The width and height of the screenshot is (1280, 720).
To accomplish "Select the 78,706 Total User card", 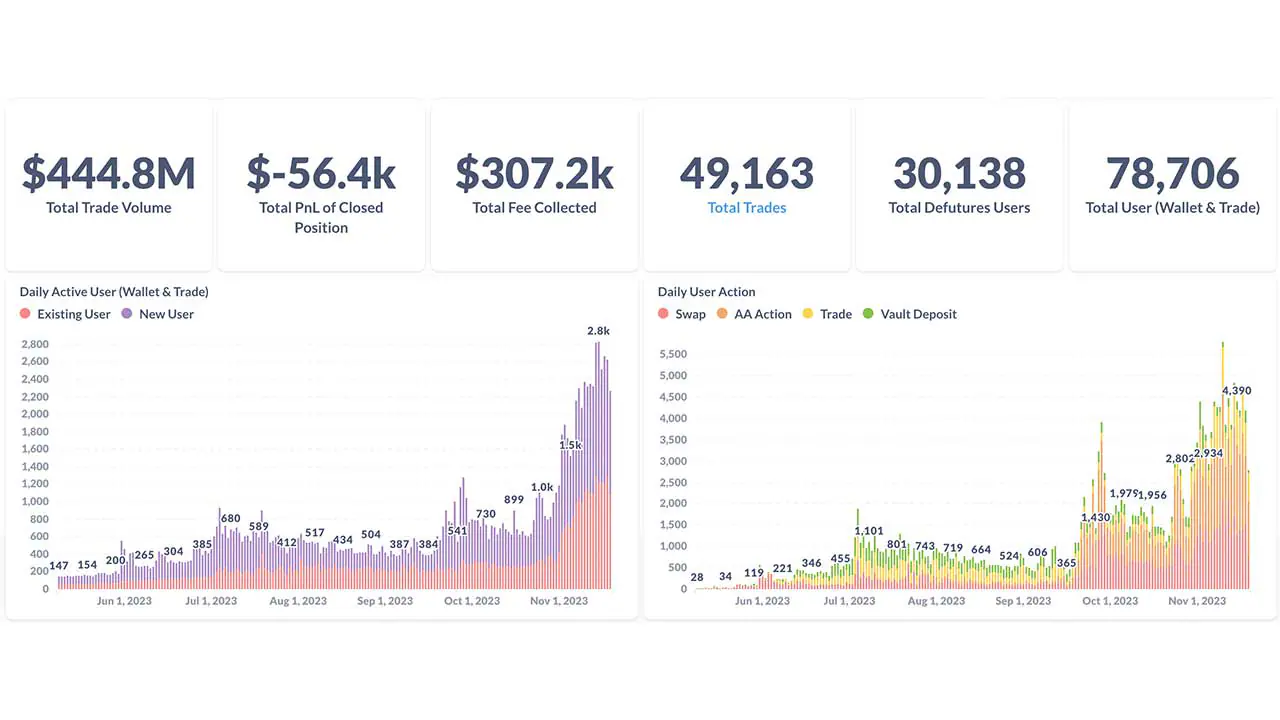I will pos(1172,185).
